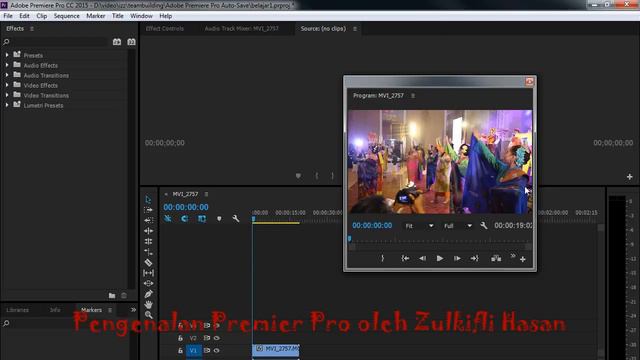Click Program monitor zoom scroll bar

pyautogui.click(x=440, y=247)
